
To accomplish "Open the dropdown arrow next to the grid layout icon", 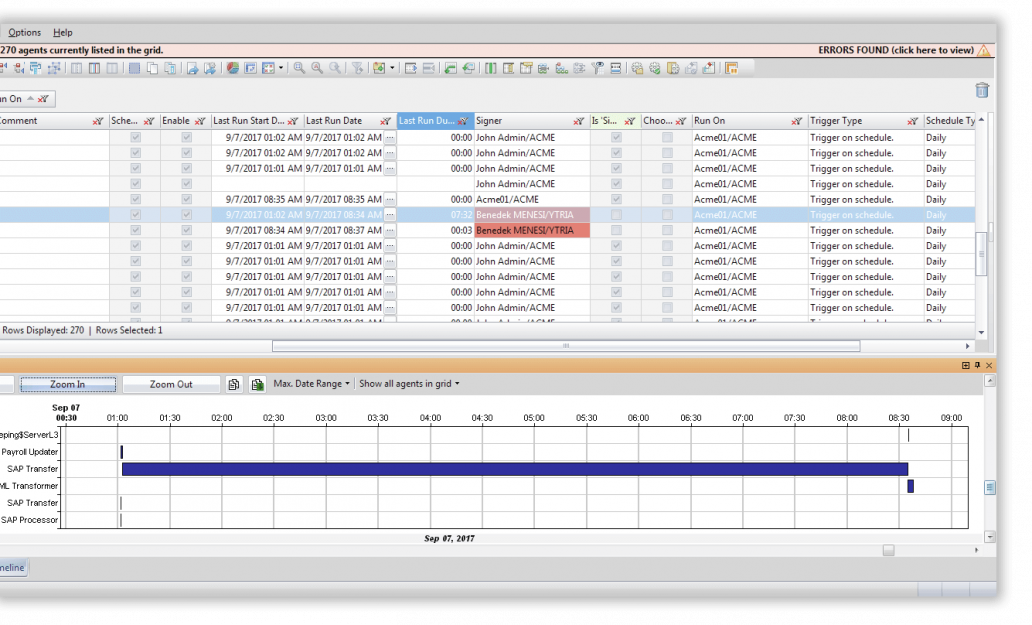I will [281, 68].
